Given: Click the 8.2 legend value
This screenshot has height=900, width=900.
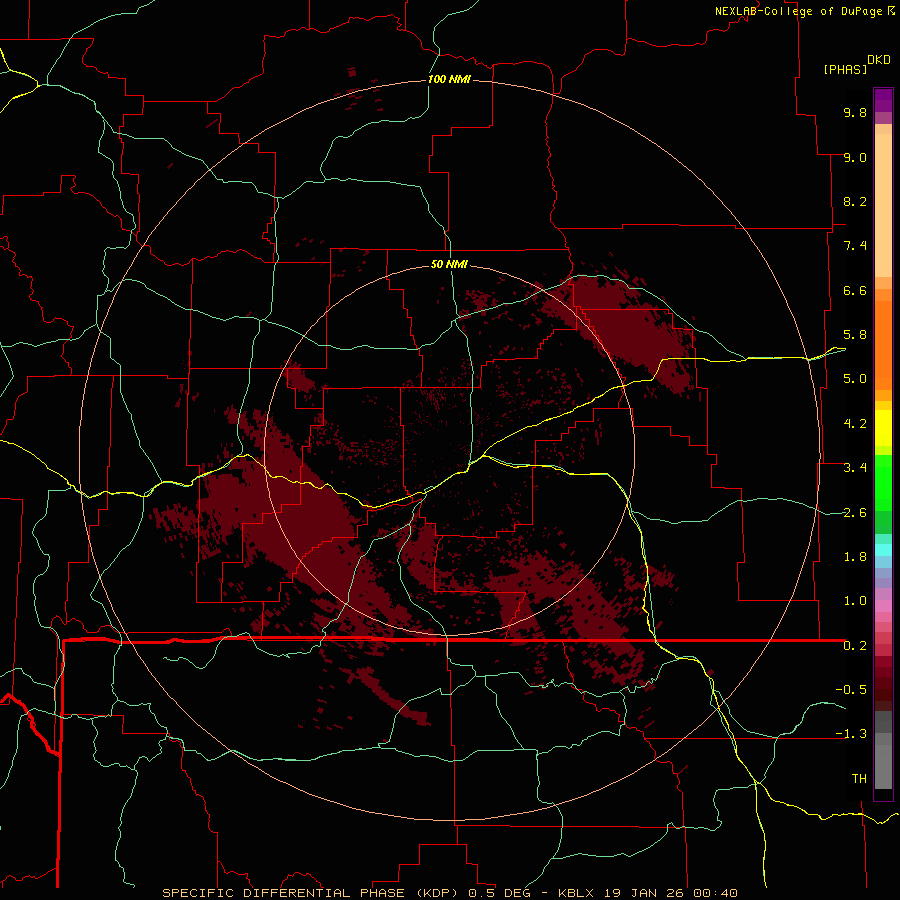Looking at the screenshot, I should [x=855, y=201].
